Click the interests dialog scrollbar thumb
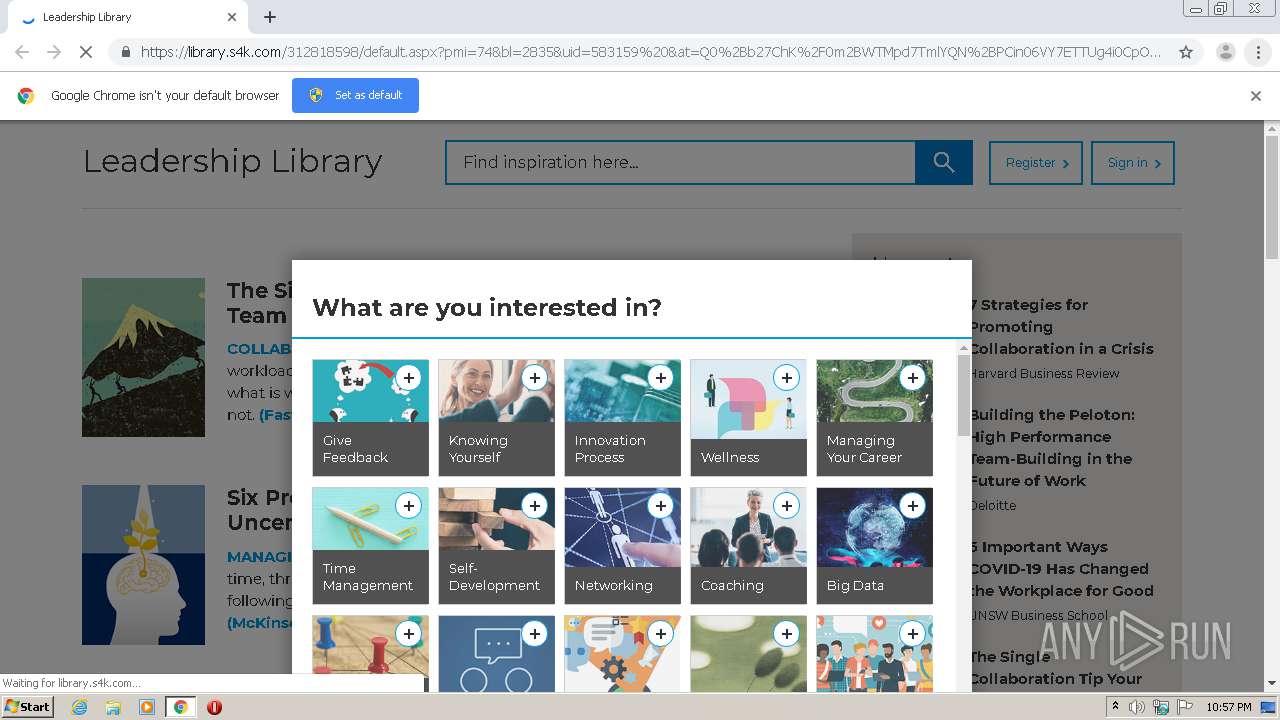Image resolution: width=1280 pixels, height=720 pixels. [x=964, y=395]
